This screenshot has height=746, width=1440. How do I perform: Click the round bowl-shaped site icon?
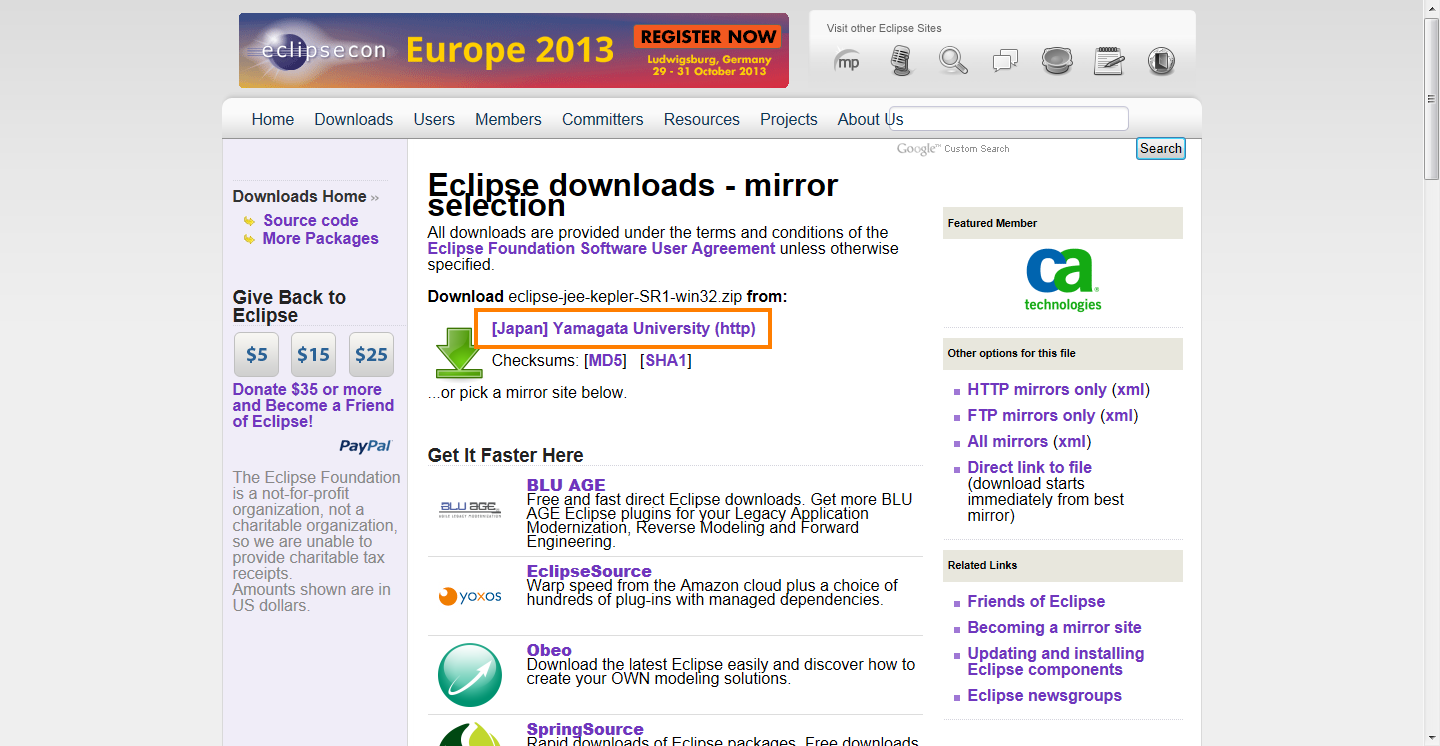(1057, 60)
